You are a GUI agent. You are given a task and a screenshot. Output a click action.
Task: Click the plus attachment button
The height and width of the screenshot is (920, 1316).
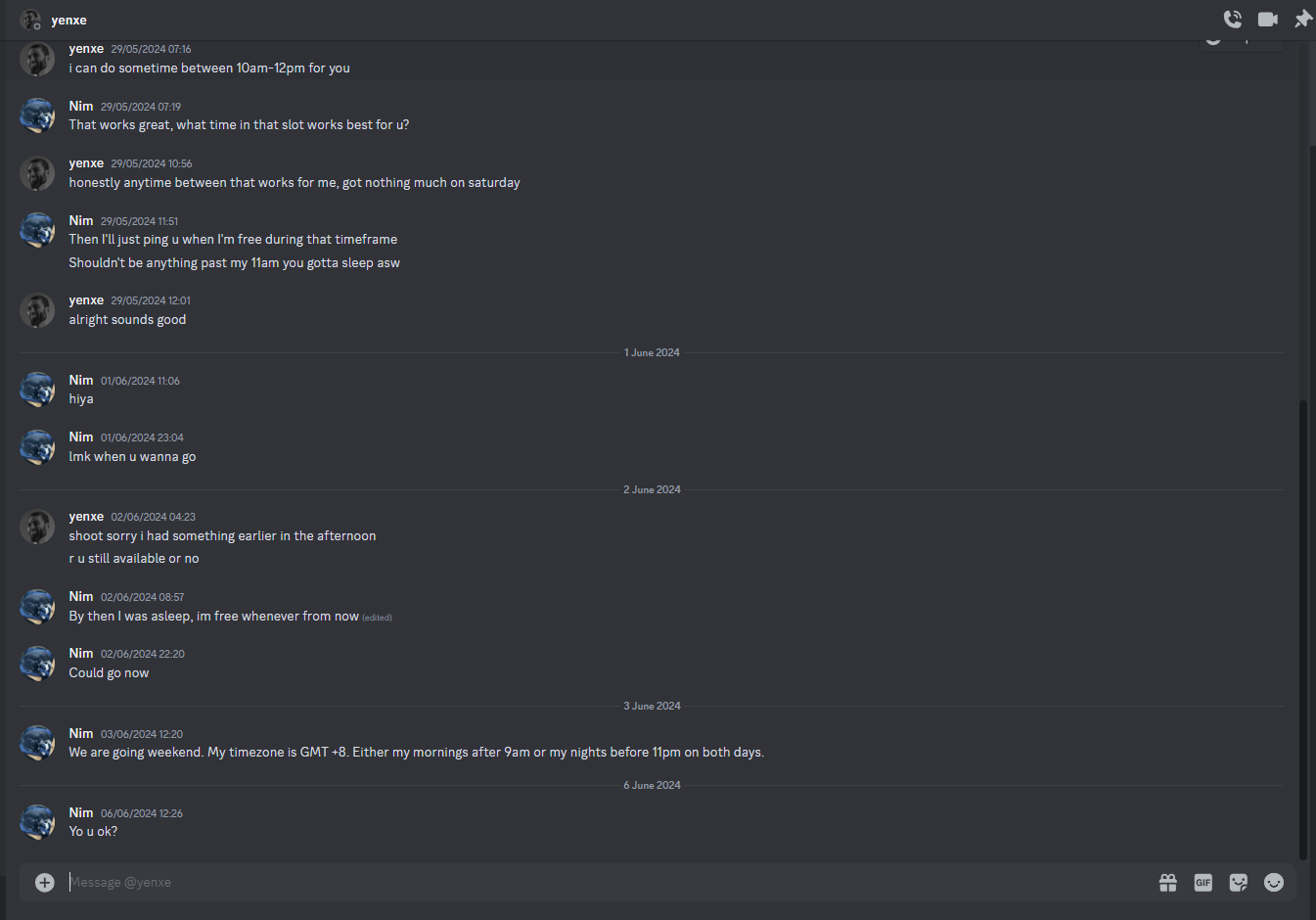45,883
